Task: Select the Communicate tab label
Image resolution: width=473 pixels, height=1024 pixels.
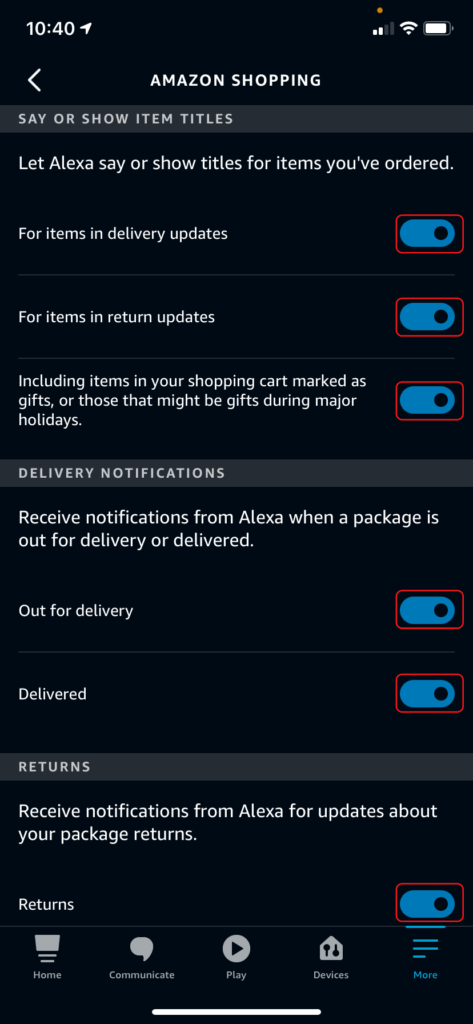Action: (x=142, y=975)
